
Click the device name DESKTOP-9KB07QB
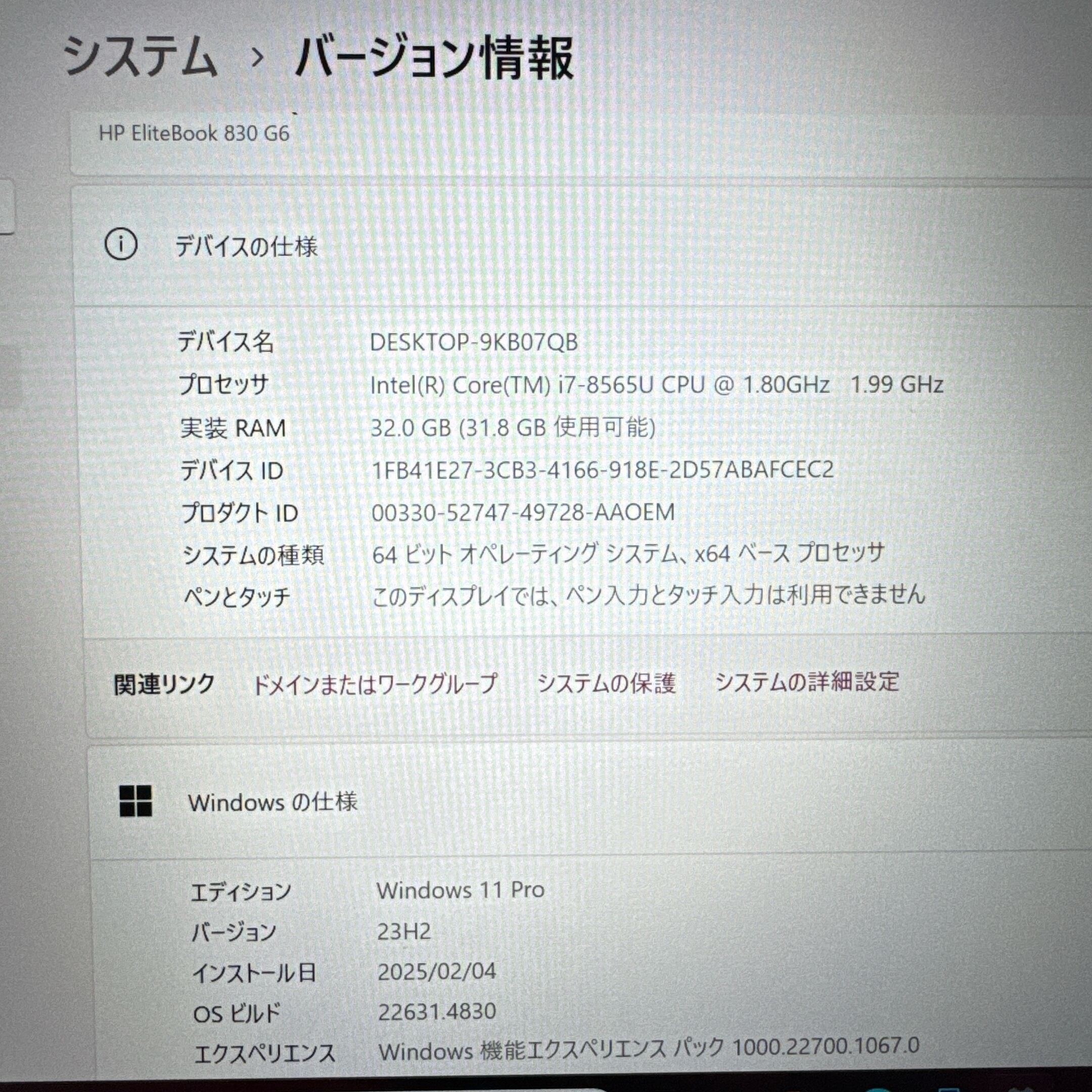tap(474, 342)
